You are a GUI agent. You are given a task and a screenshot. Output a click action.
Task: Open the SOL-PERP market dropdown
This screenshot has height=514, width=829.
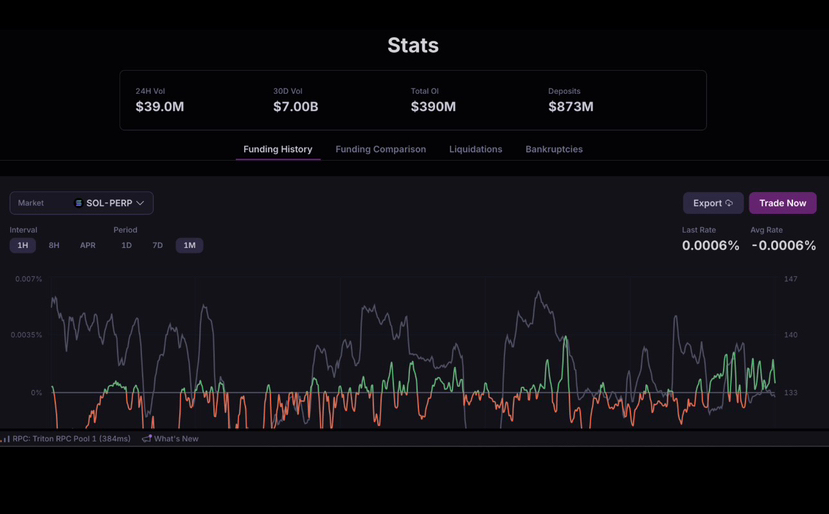coord(81,203)
